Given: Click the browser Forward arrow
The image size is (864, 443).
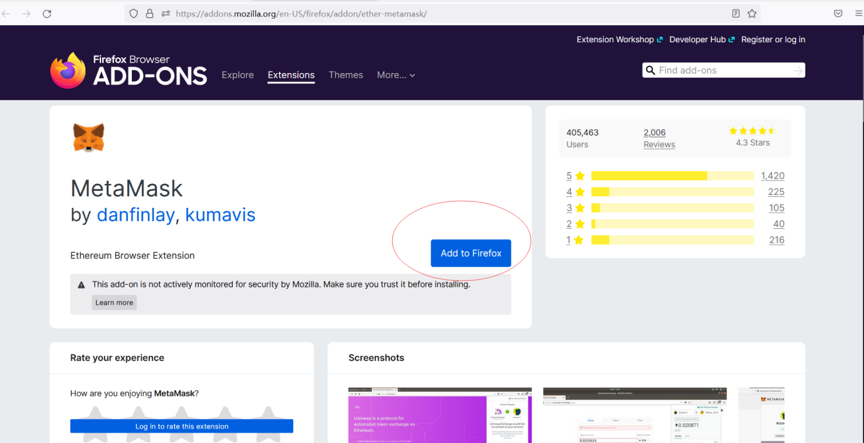Looking at the screenshot, I should [x=26, y=14].
